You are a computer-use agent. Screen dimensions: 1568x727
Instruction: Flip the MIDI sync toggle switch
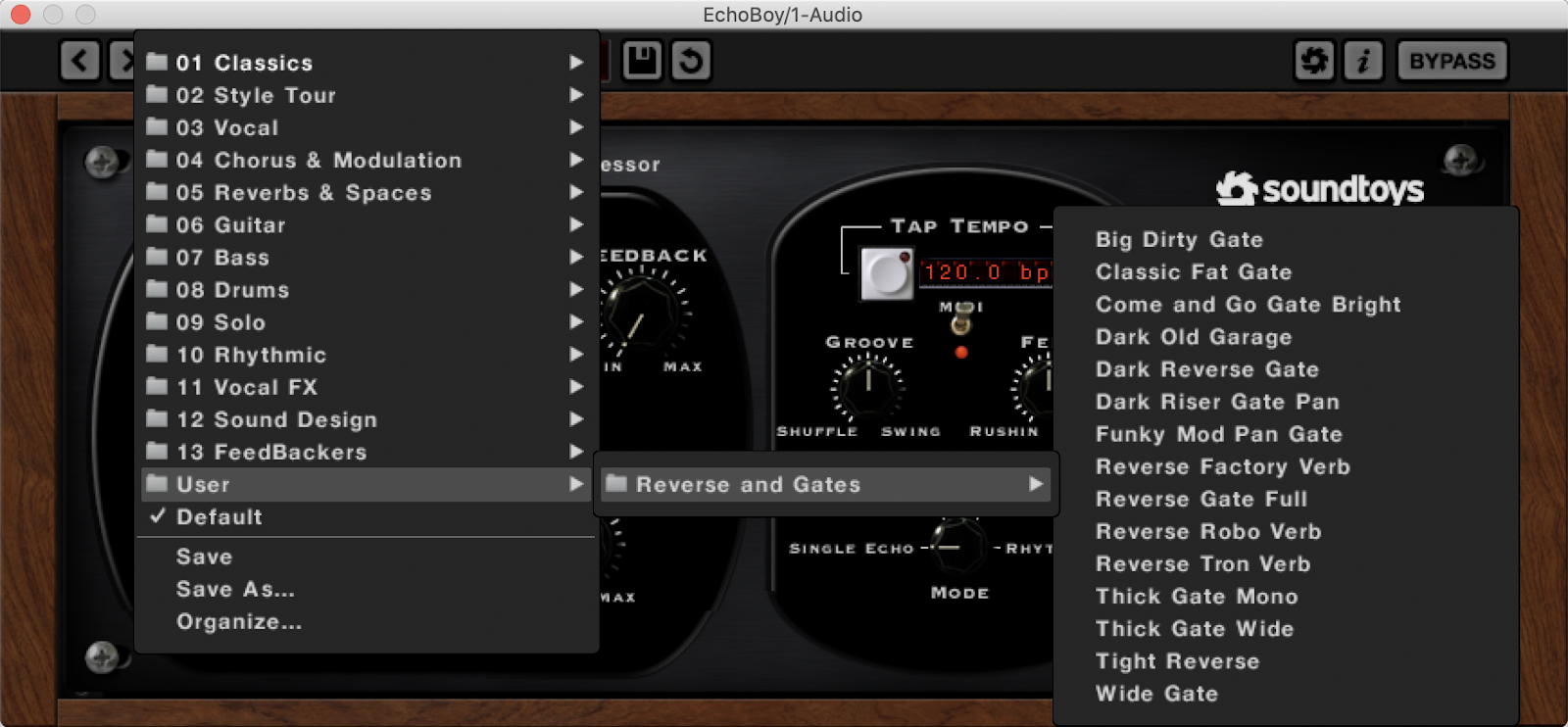point(961,319)
